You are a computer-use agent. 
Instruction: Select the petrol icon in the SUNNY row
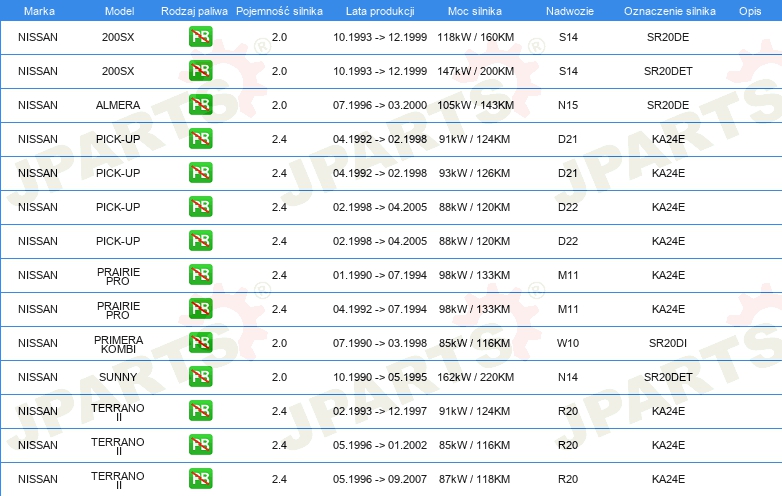point(200,377)
